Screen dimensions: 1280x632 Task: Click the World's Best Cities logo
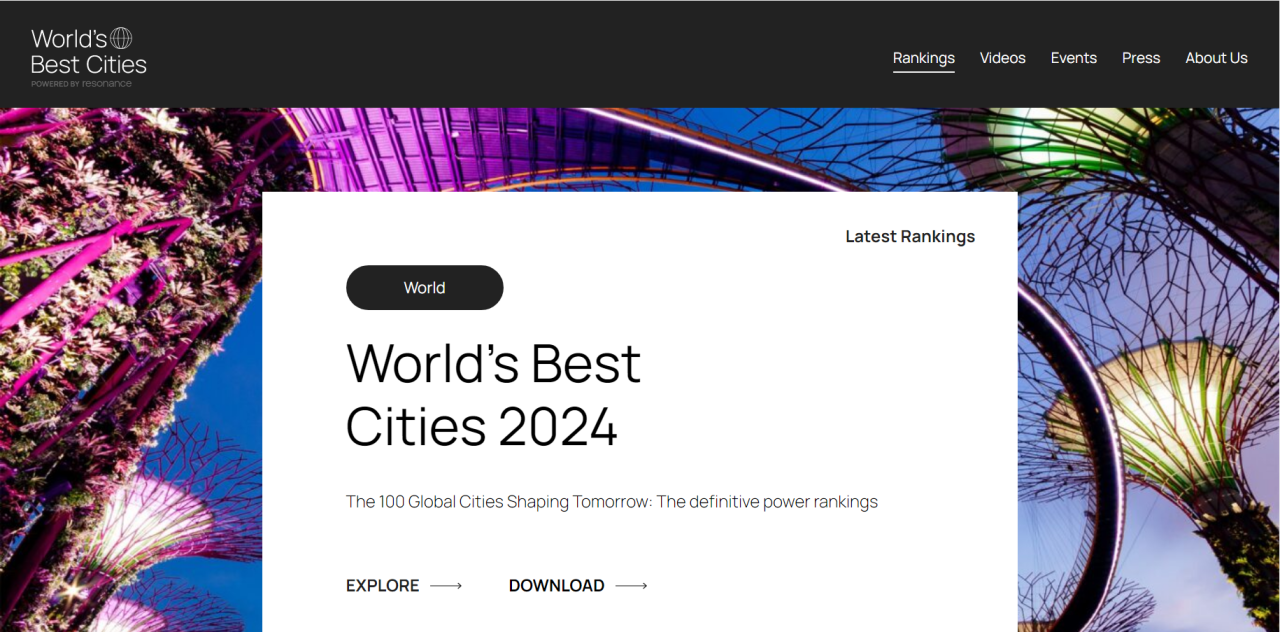click(x=89, y=57)
